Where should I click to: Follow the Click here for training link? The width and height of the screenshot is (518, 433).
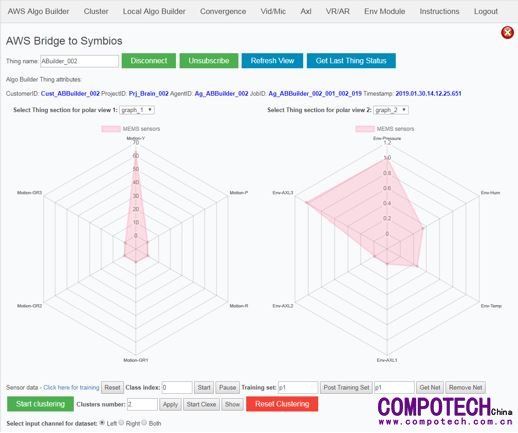point(71,387)
